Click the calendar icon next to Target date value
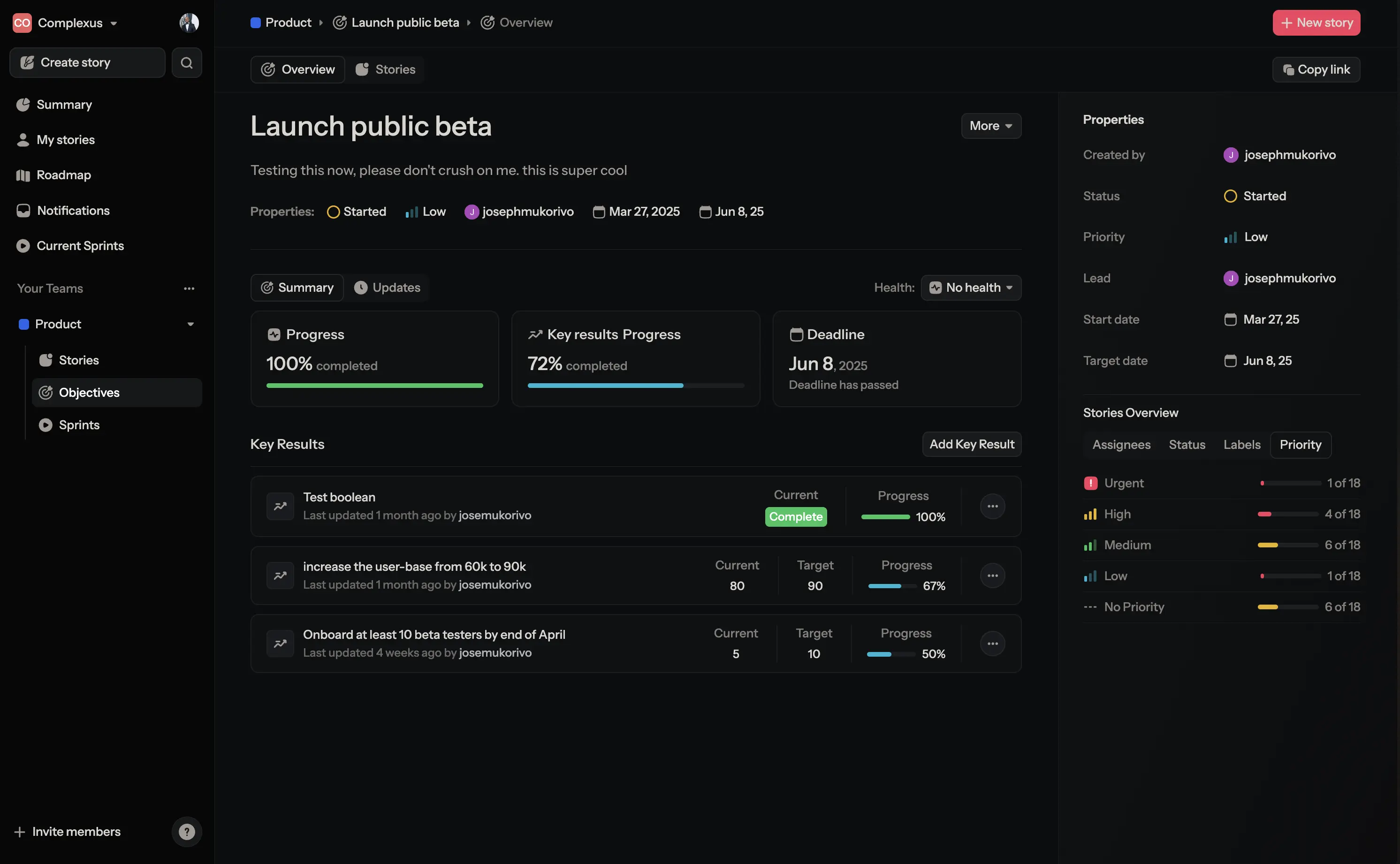Viewport: 1400px width, 864px height. (x=1230, y=361)
